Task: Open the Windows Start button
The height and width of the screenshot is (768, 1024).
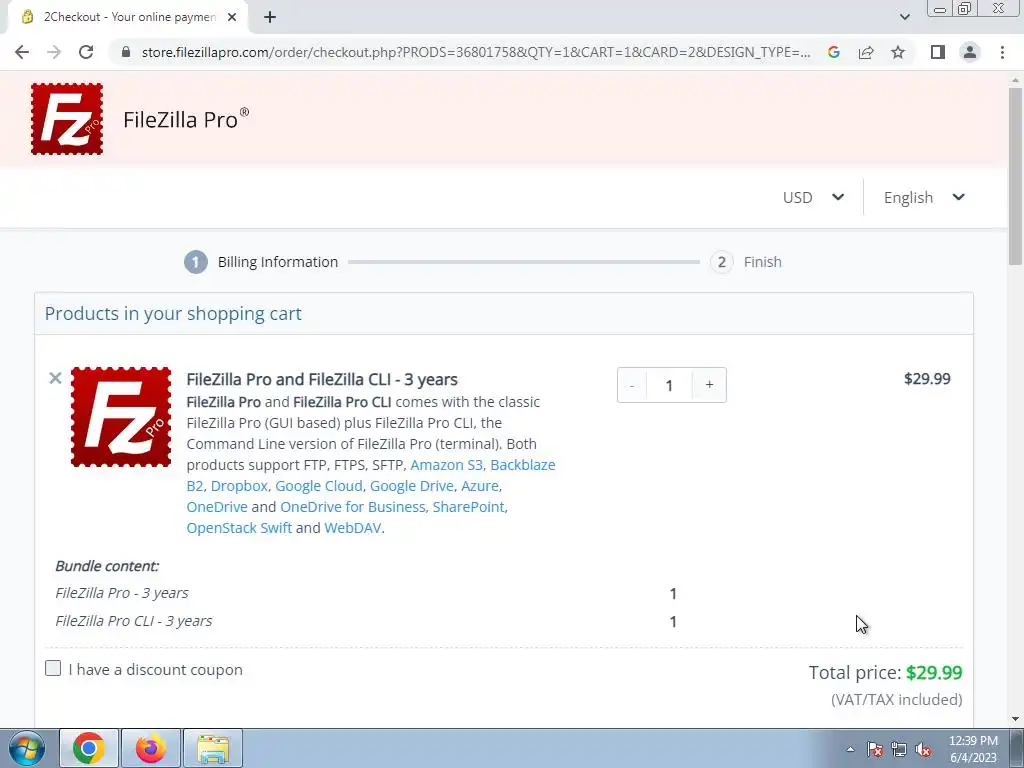Action: coord(26,748)
